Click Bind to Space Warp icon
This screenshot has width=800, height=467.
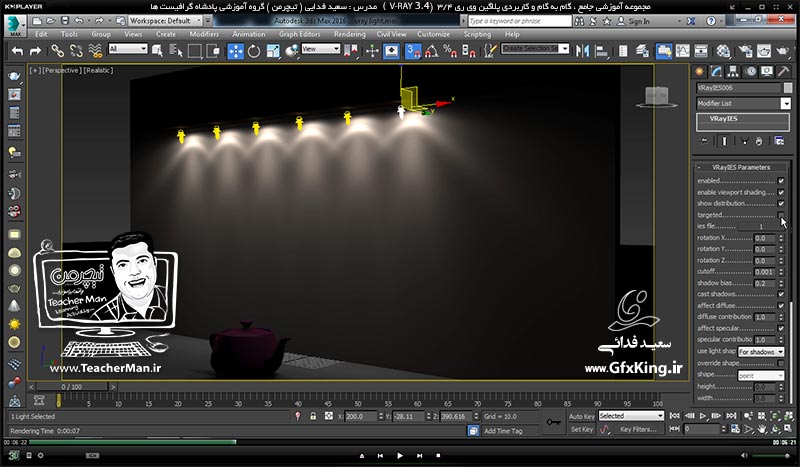point(95,51)
